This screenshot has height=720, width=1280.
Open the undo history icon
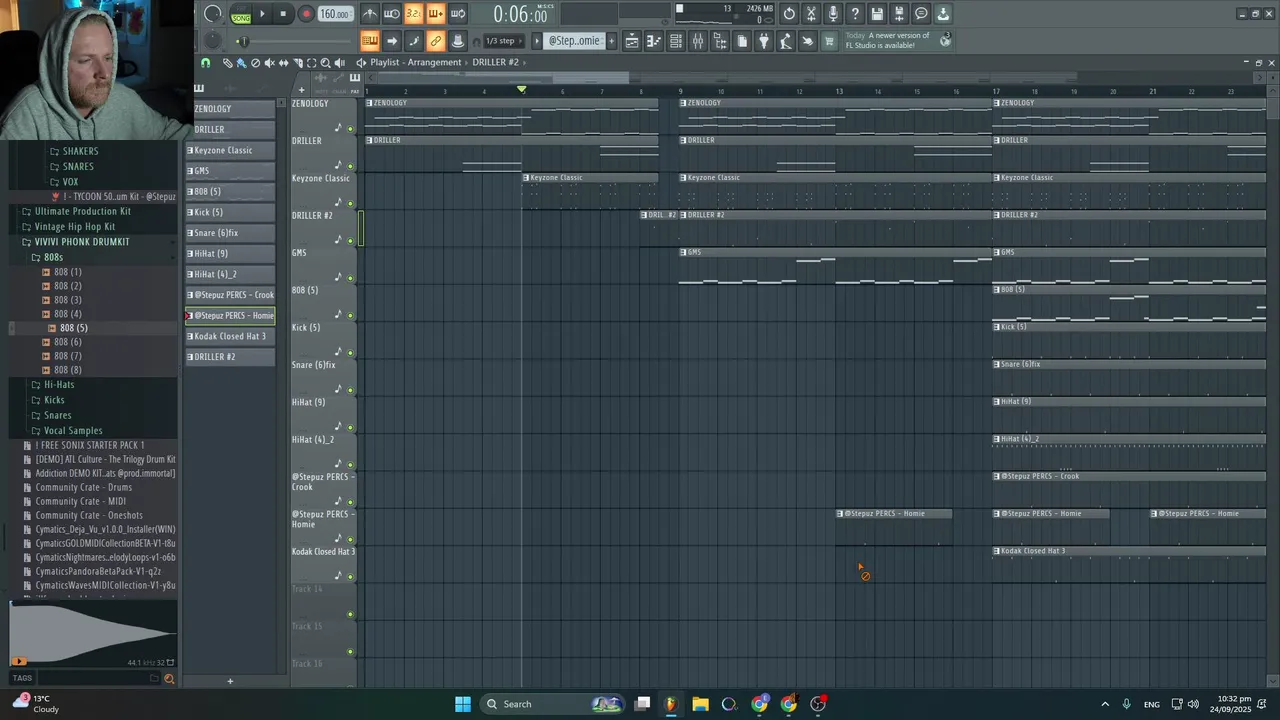pos(789,14)
